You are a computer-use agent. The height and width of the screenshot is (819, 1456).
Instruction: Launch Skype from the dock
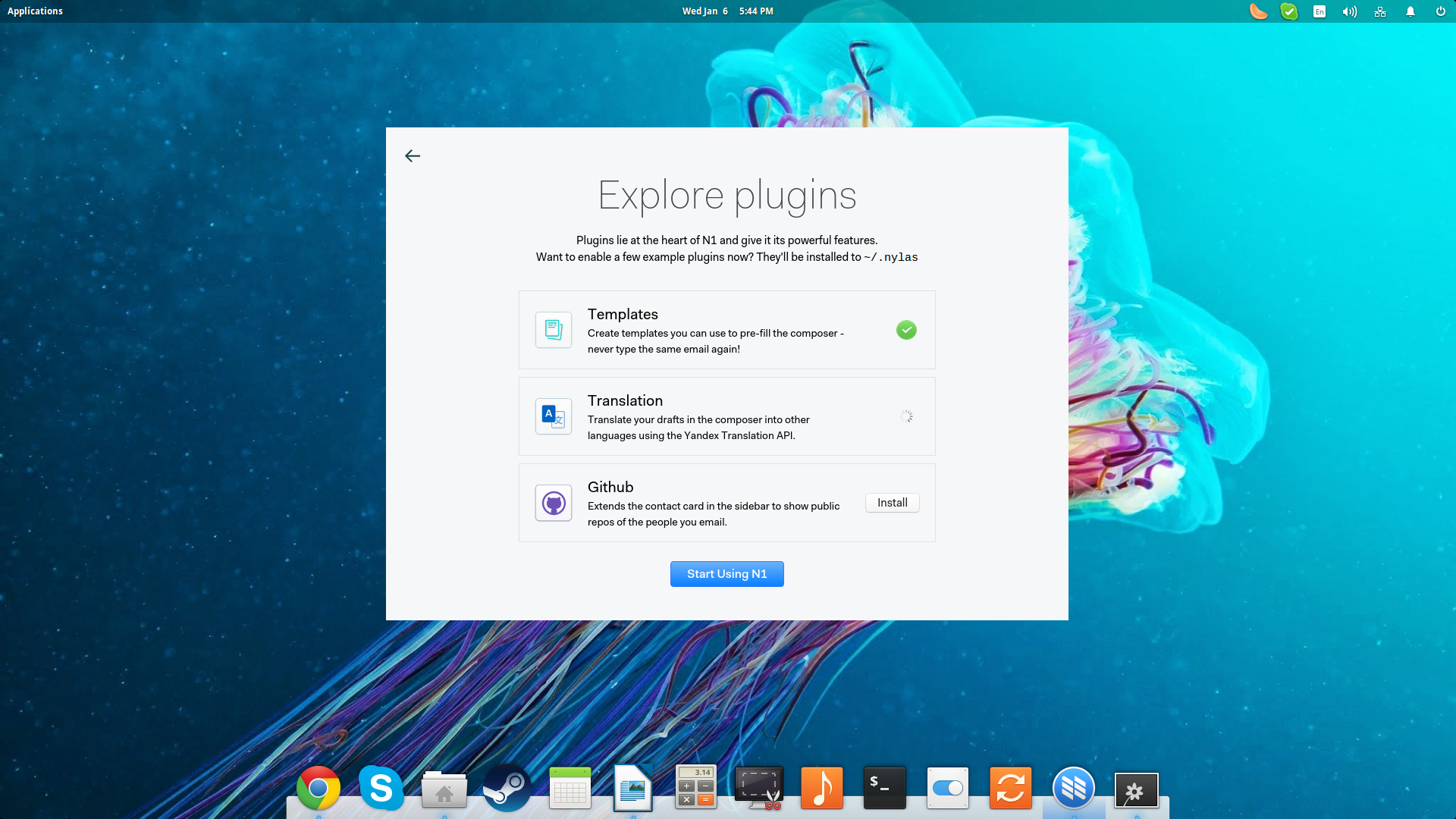tap(381, 789)
